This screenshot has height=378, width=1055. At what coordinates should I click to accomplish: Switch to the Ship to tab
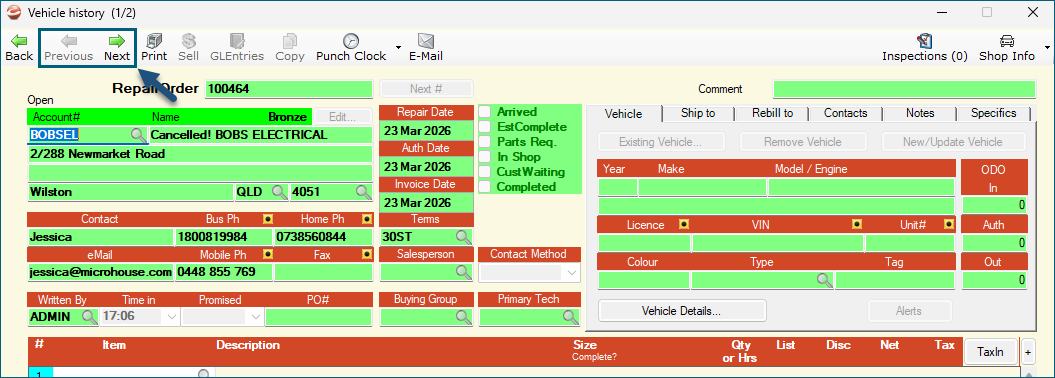coord(698,113)
